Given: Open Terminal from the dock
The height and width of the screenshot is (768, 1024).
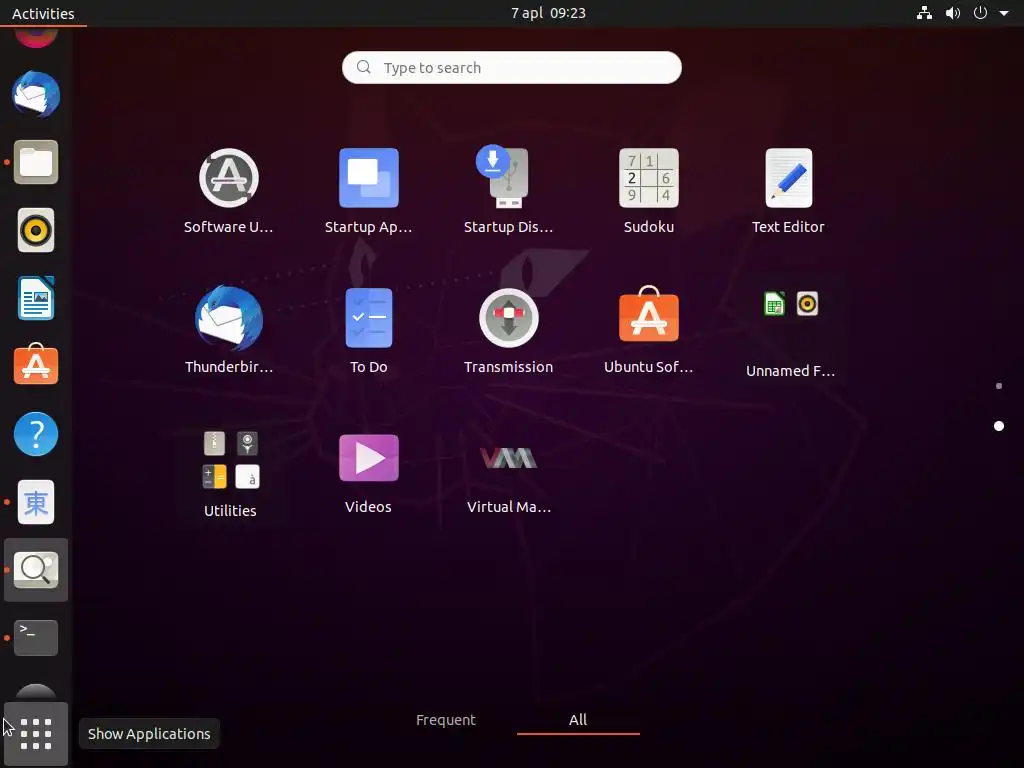Looking at the screenshot, I should point(36,637).
